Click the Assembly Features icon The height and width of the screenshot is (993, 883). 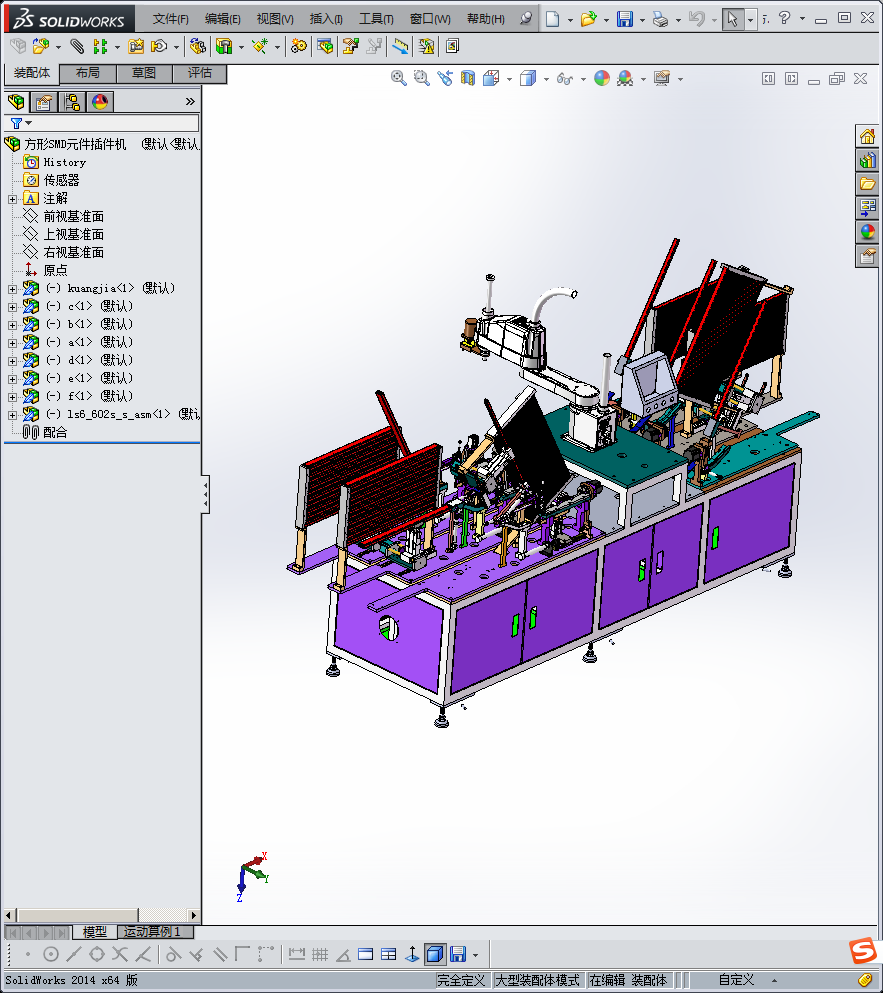click(224, 46)
